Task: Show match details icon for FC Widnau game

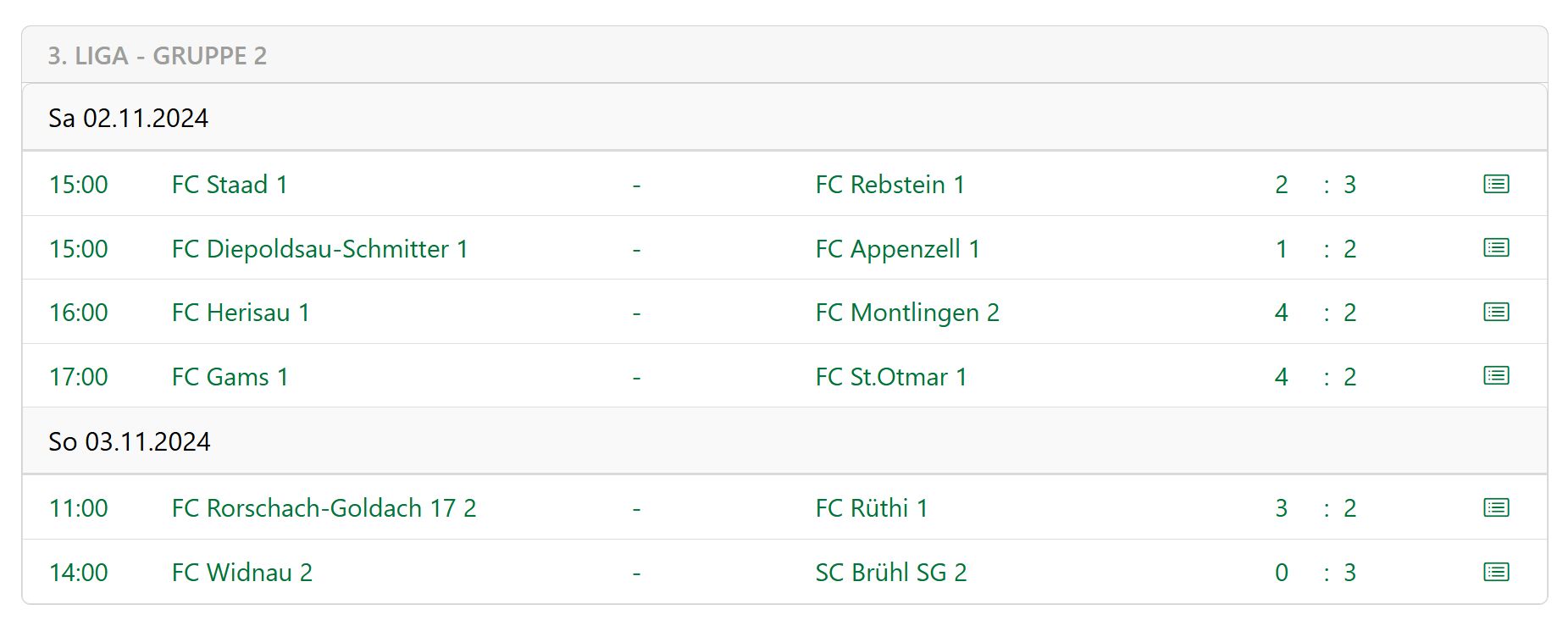Action: coord(1496,573)
